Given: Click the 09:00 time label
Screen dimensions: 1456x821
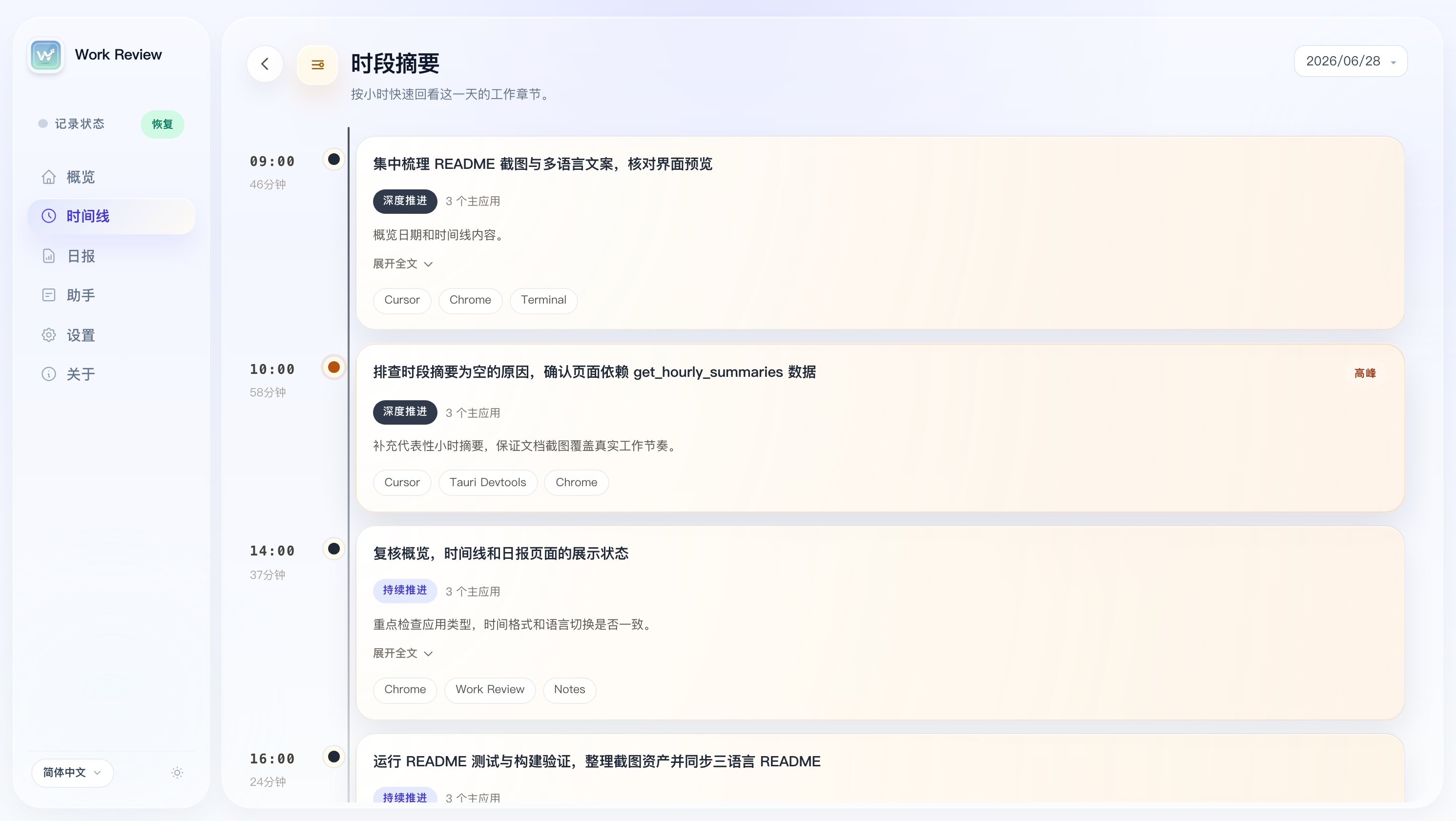Looking at the screenshot, I should (x=272, y=162).
